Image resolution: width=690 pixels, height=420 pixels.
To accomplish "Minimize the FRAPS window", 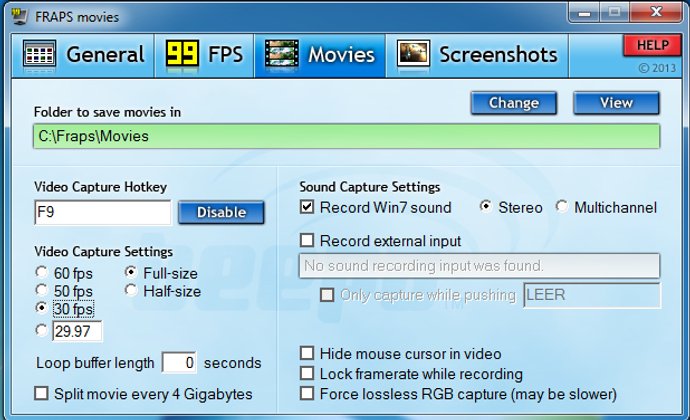I will tap(584, 13).
